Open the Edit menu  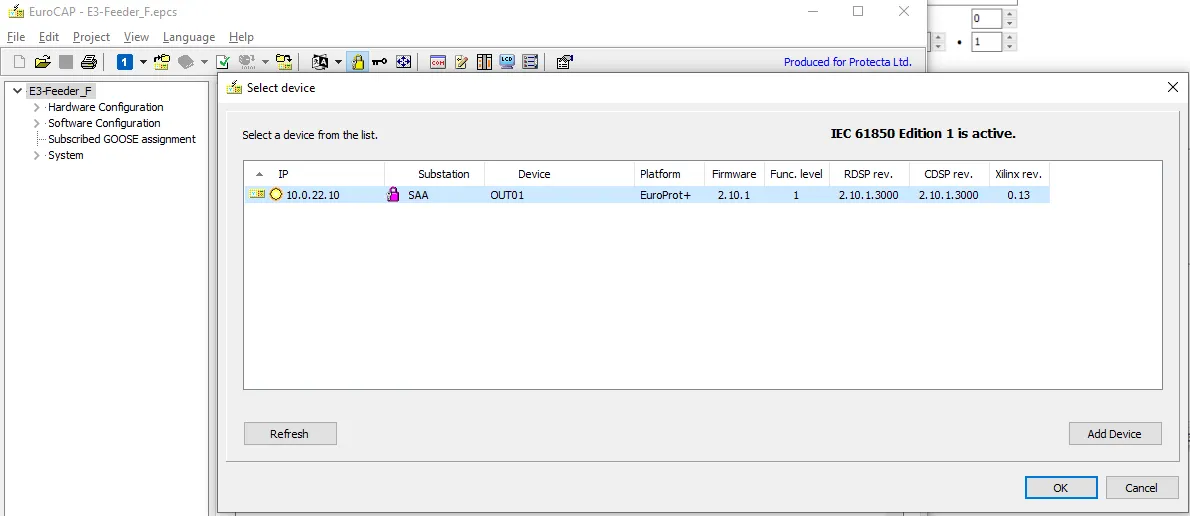tap(49, 36)
